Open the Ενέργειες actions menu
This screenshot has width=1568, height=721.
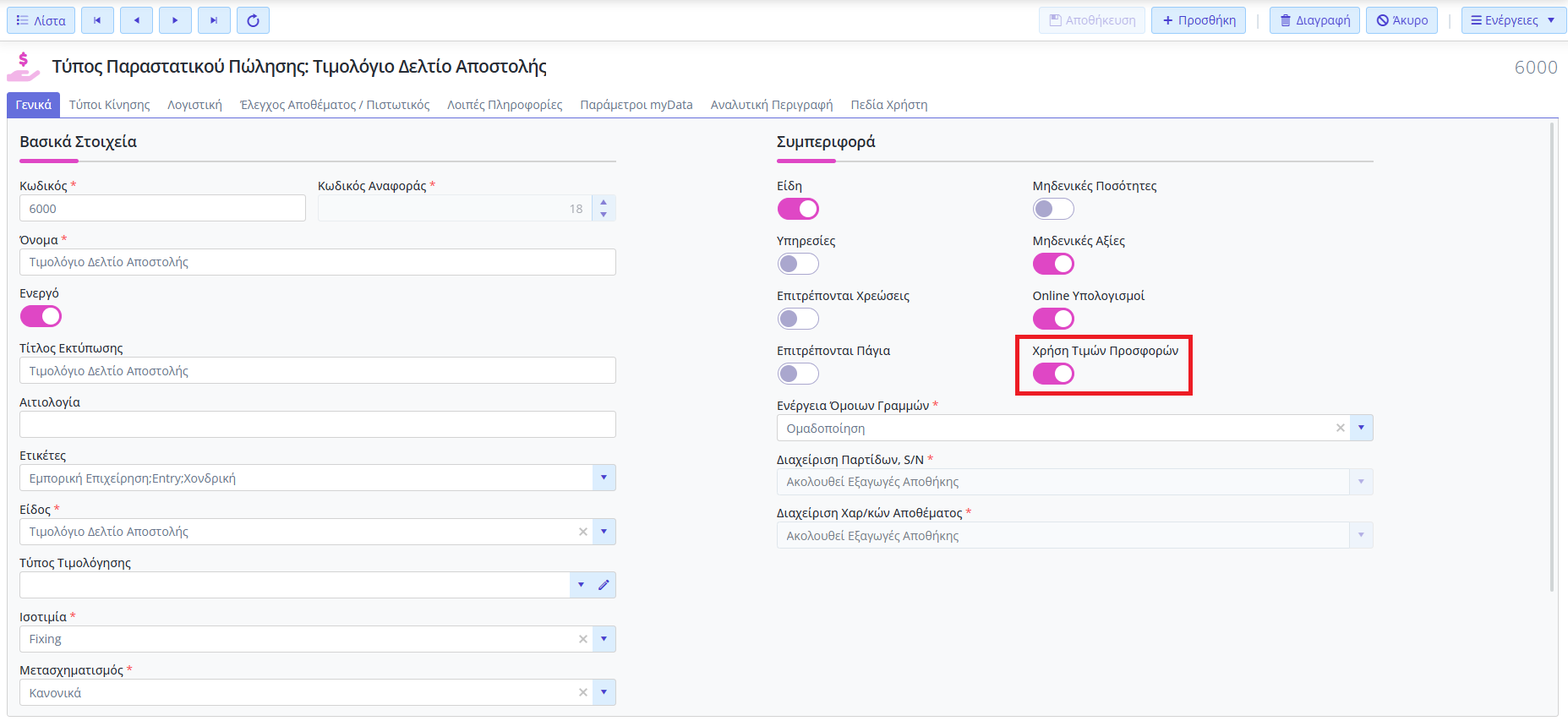click(1513, 20)
